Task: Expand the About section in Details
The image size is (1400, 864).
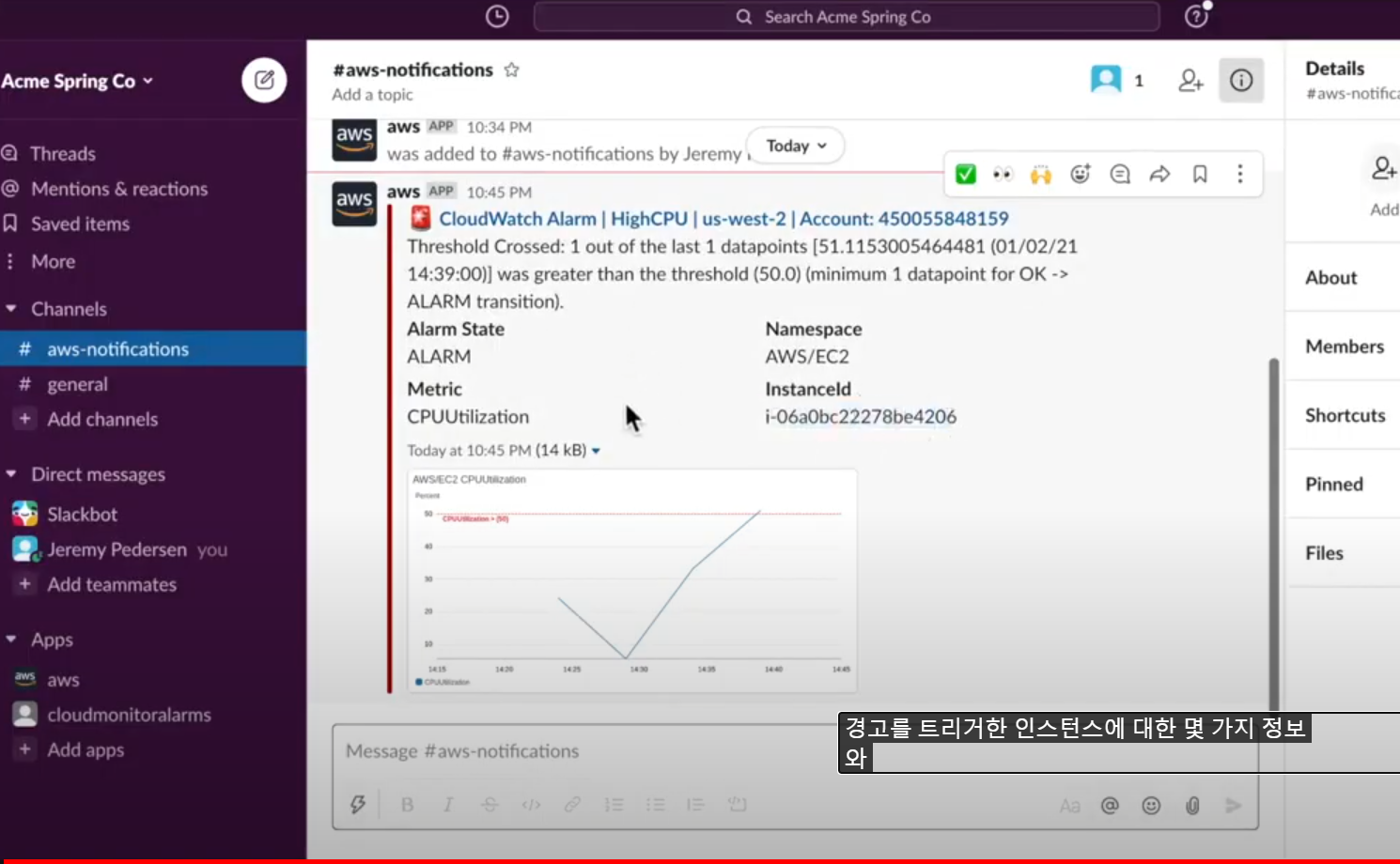Action: 1343,277
